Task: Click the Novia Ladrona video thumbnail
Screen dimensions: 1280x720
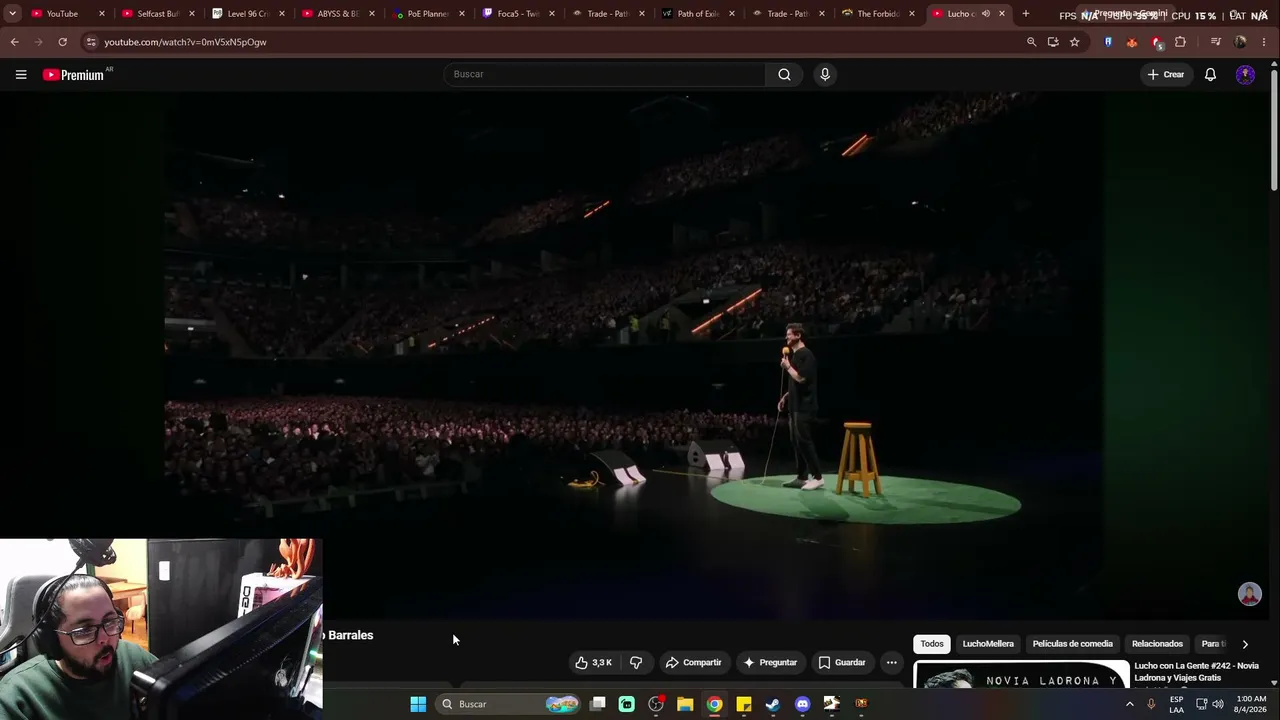Action: click(1021, 675)
